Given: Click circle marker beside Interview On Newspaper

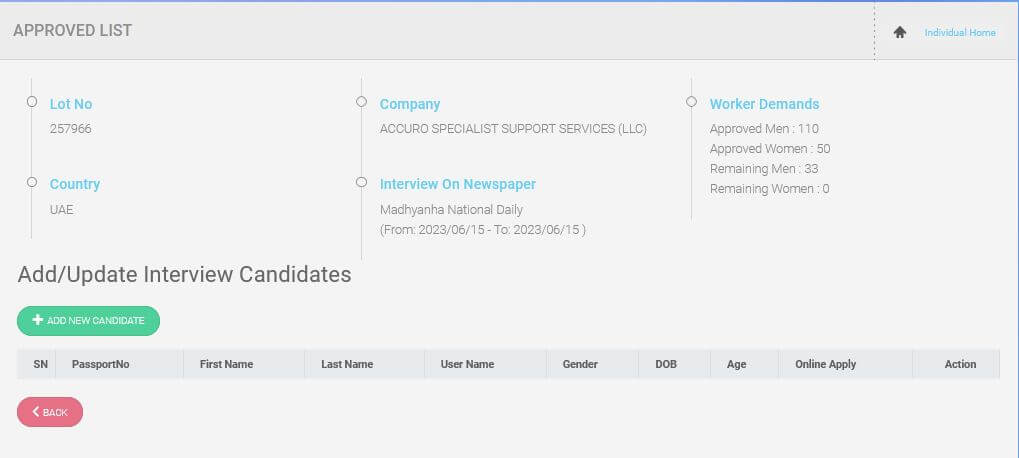Looking at the screenshot, I should coord(361,182).
